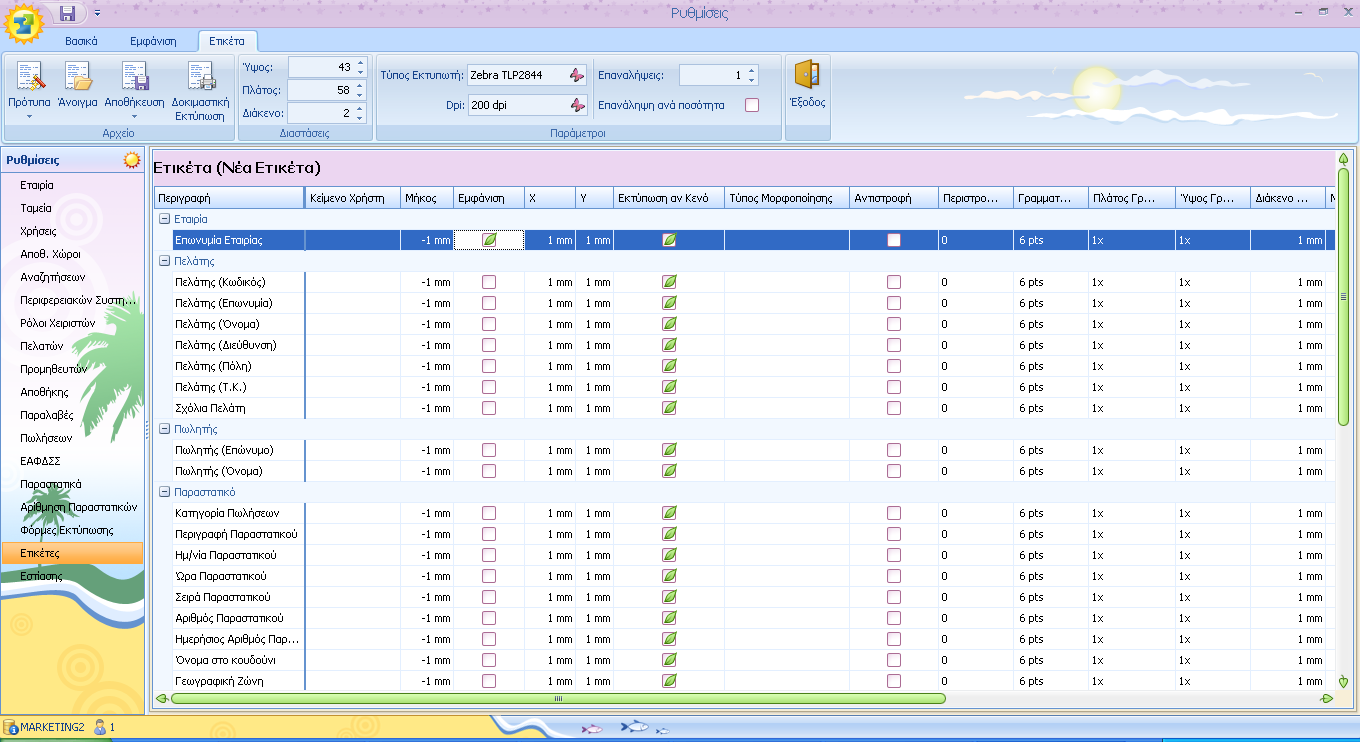This screenshot has height=742, width=1361.
Task: Click the horizontal scrollbar thumb under the grid
Action: click(x=557, y=699)
